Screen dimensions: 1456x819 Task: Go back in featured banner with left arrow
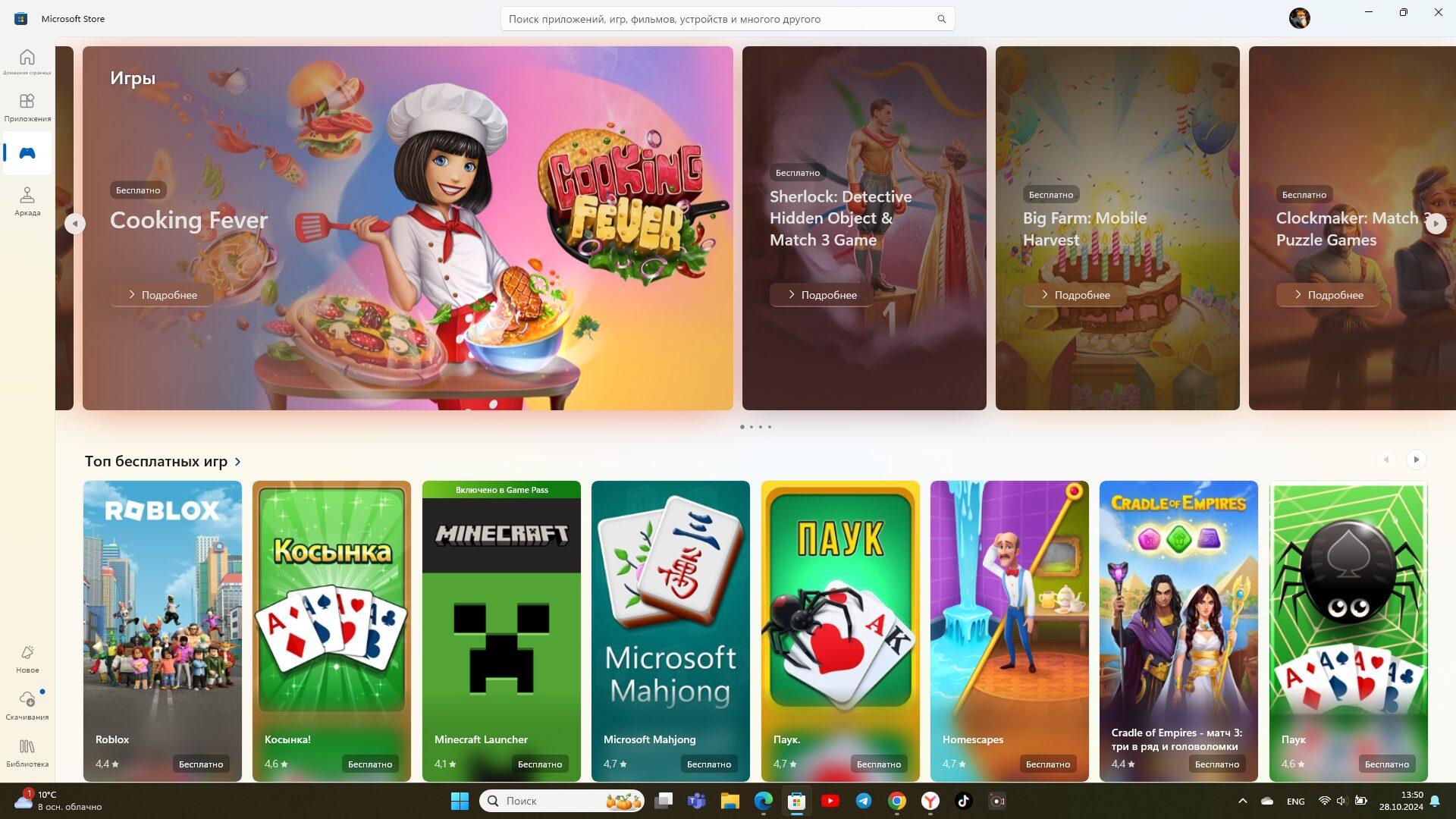click(75, 224)
